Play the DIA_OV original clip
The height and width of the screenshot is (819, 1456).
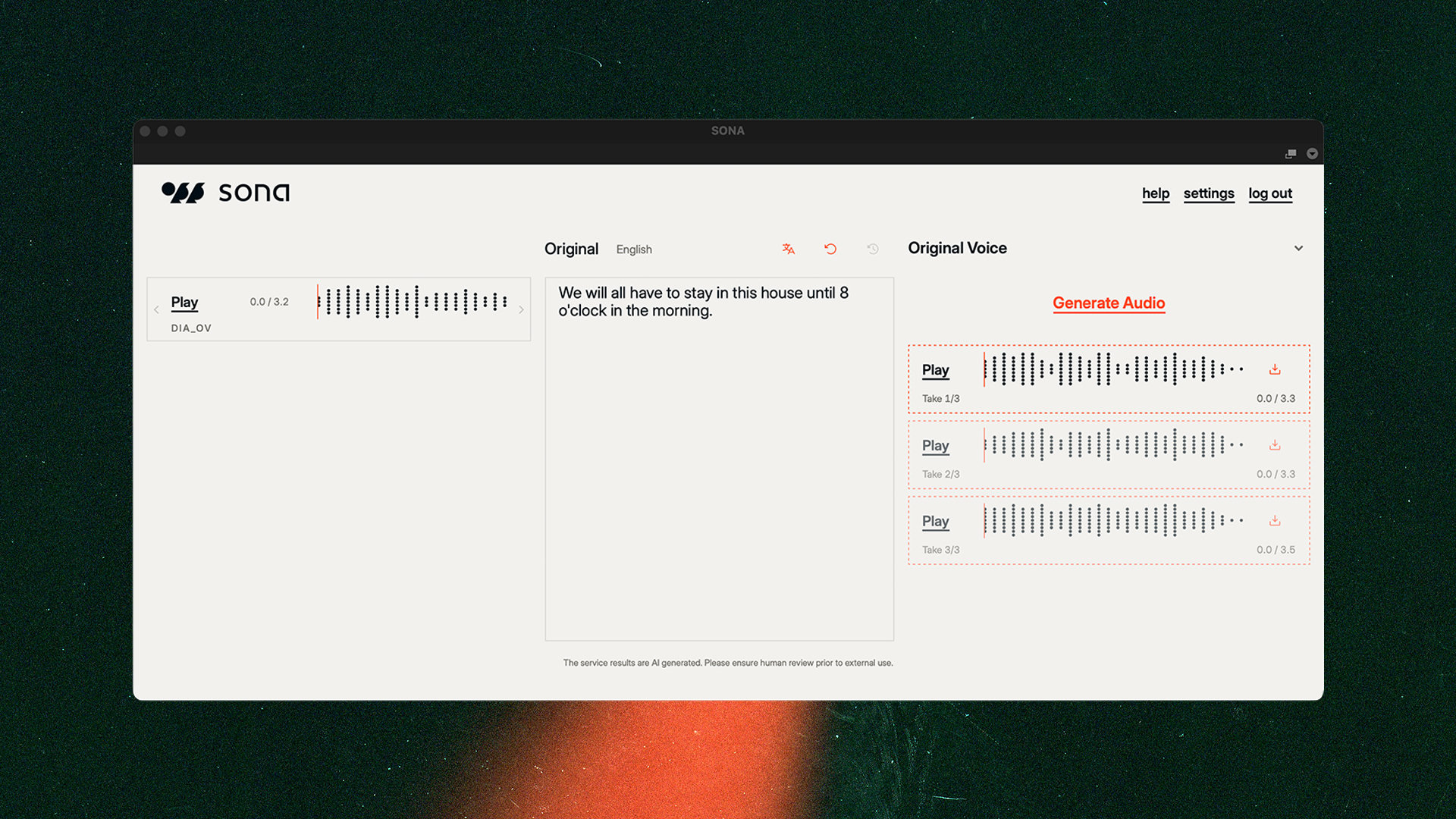coord(184,303)
